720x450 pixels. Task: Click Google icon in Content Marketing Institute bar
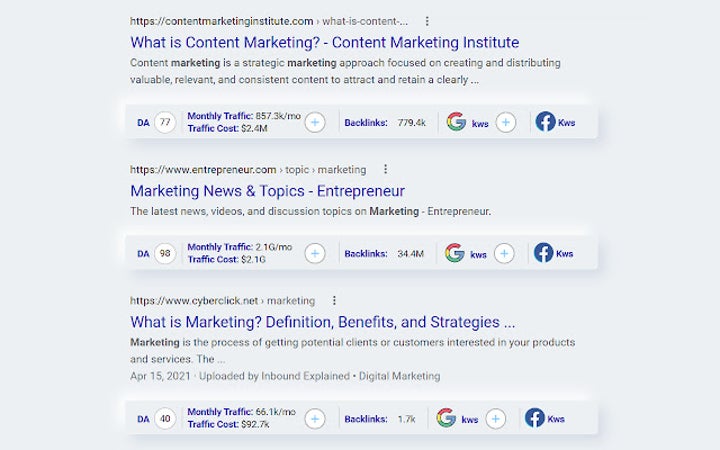tap(456, 122)
